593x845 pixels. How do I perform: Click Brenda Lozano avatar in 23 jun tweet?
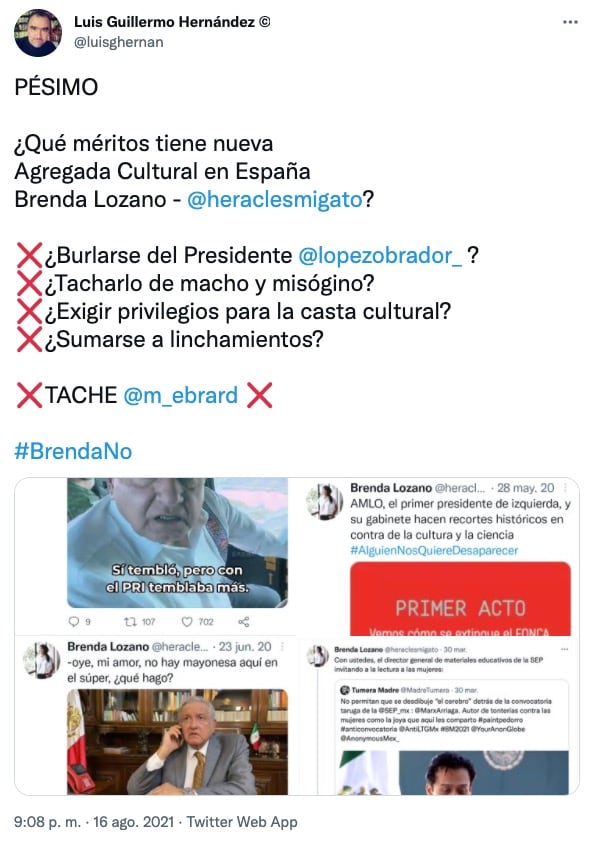tap(42, 661)
